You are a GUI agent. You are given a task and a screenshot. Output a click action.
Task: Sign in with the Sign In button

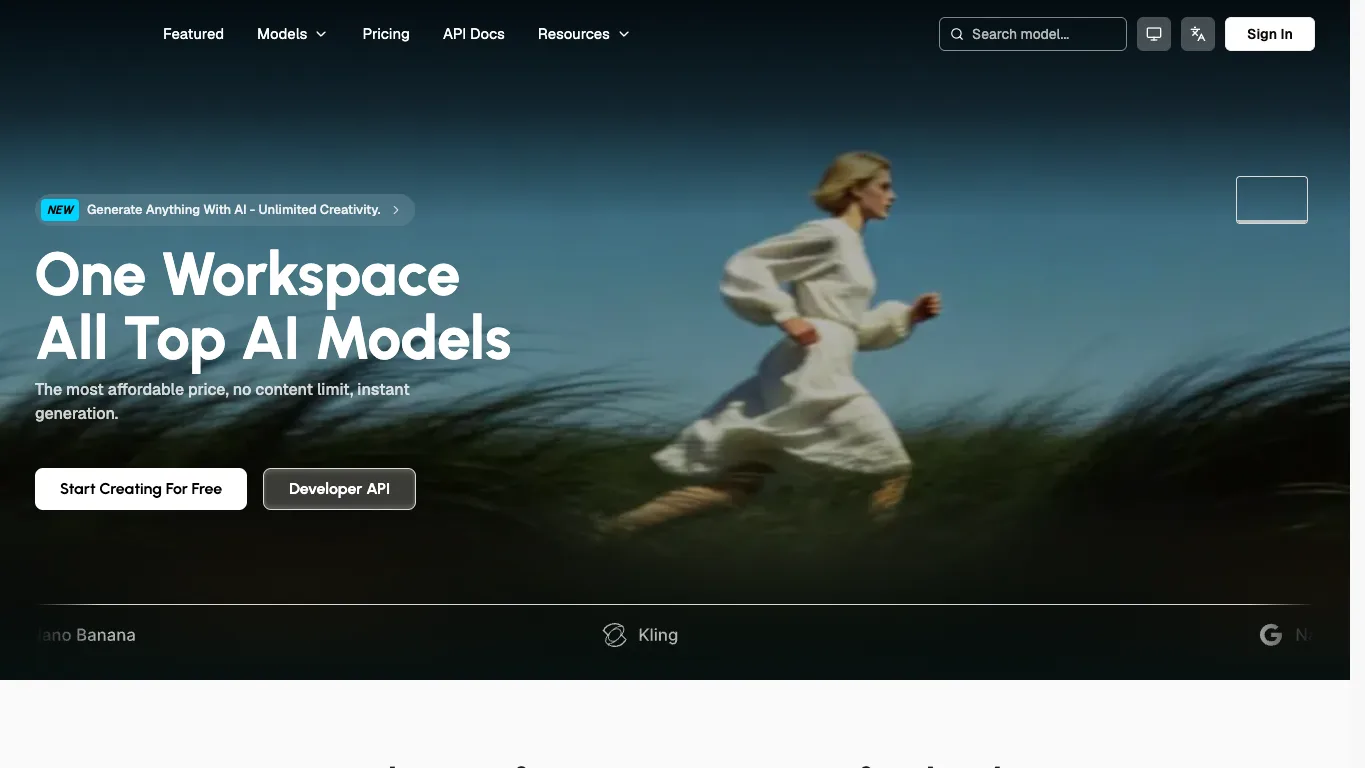tap(1270, 34)
